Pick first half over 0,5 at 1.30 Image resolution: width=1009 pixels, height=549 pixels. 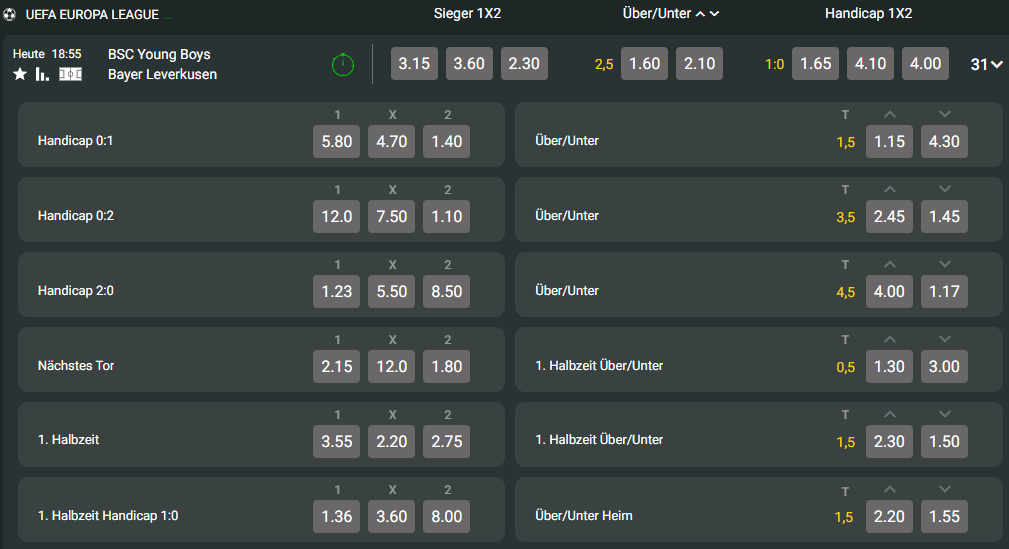pos(889,366)
